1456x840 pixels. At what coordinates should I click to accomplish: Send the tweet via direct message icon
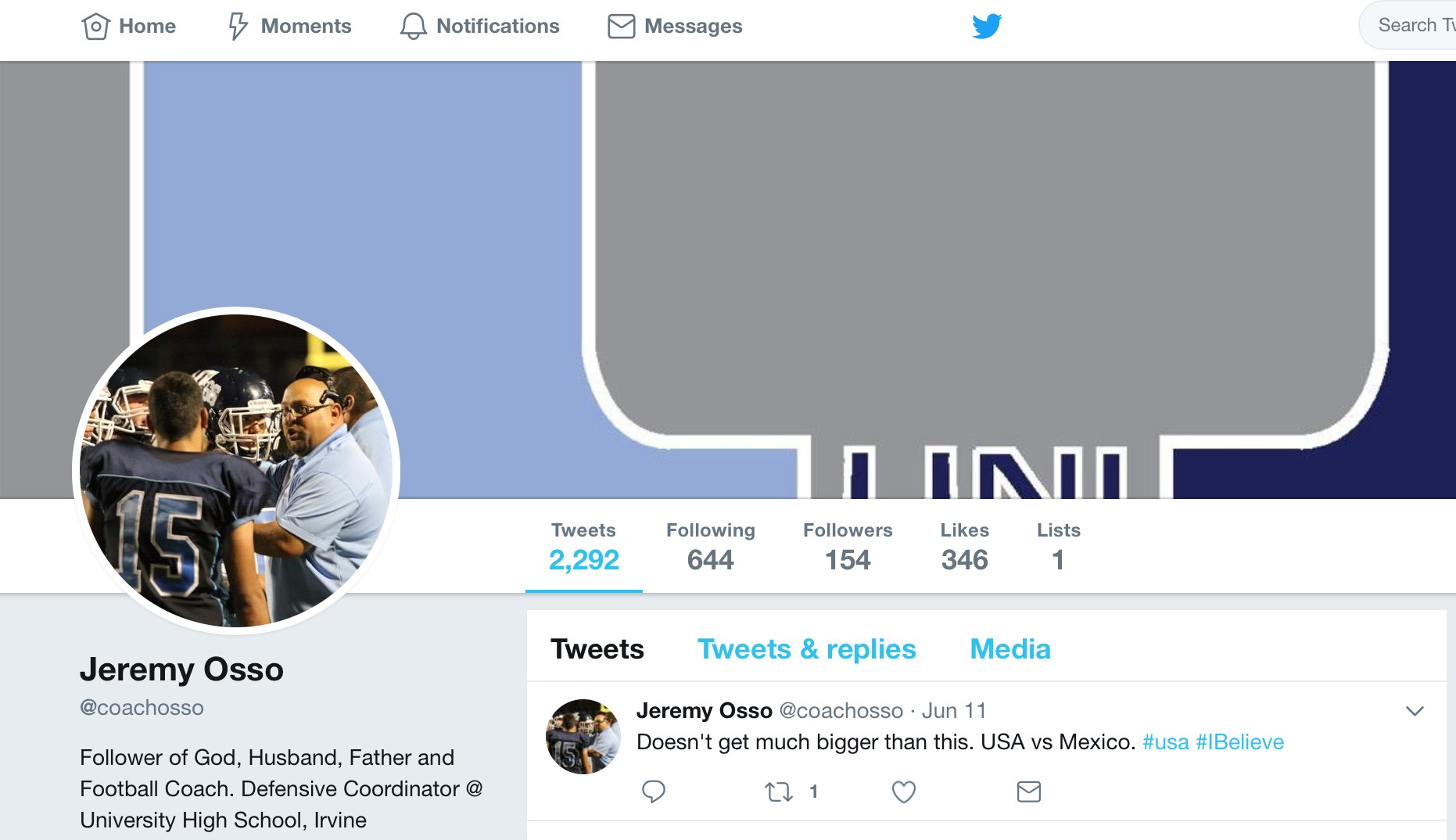pos(1028,792)
